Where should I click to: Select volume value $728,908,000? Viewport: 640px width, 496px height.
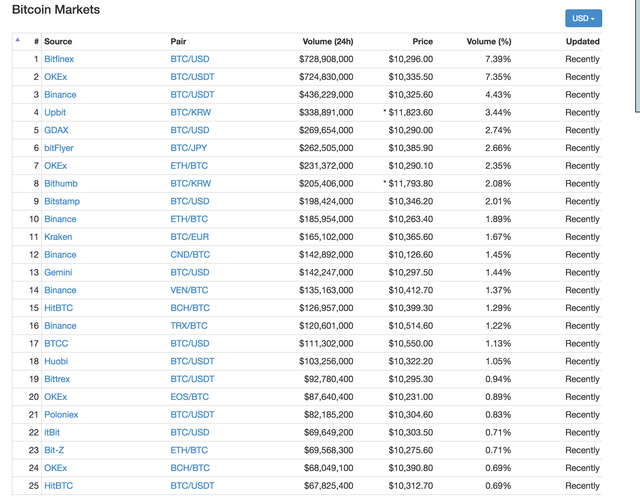click(326, 59)
